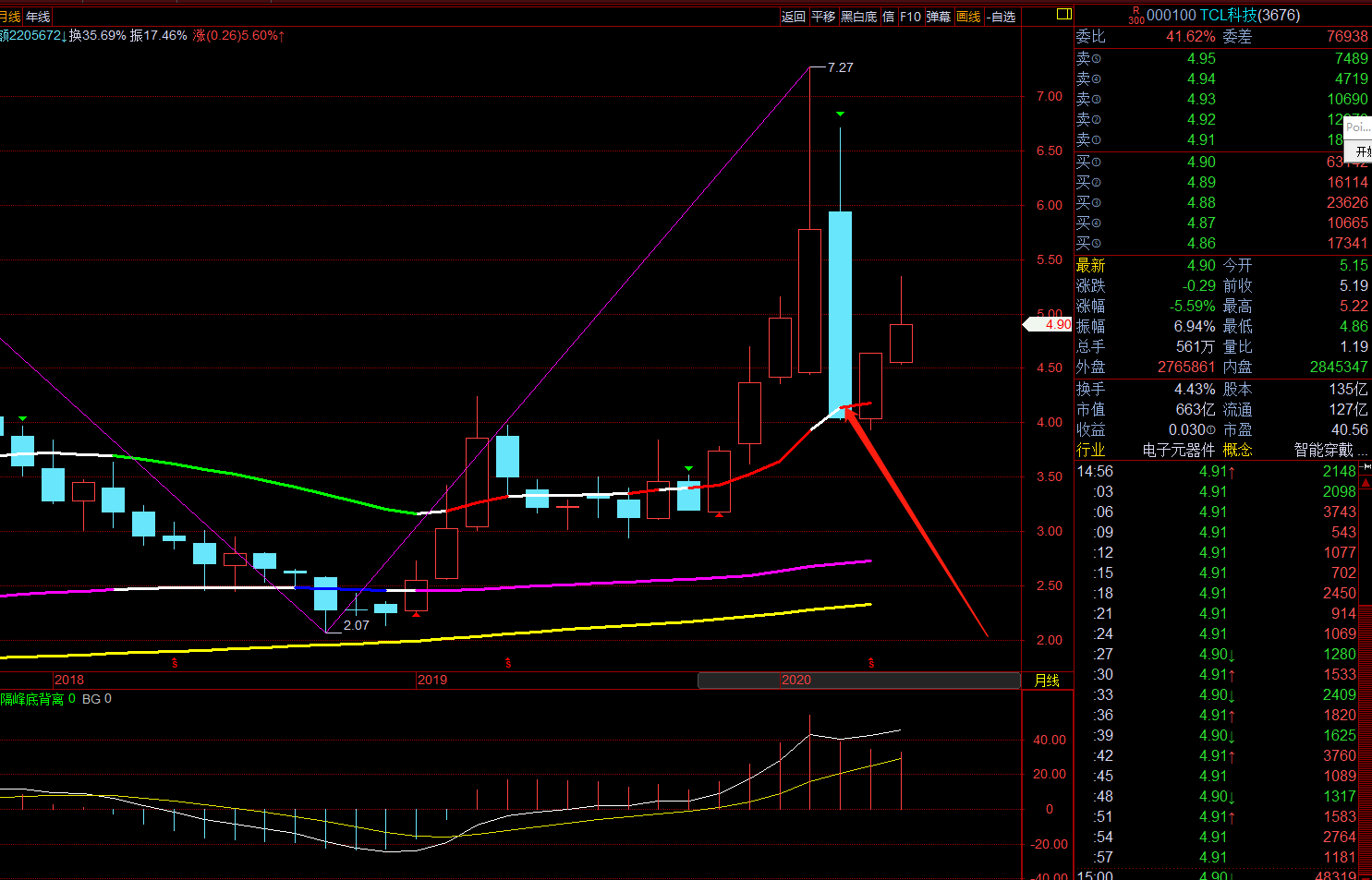Click the green triangle marker above the tall cyan candle

click(840, 114)
